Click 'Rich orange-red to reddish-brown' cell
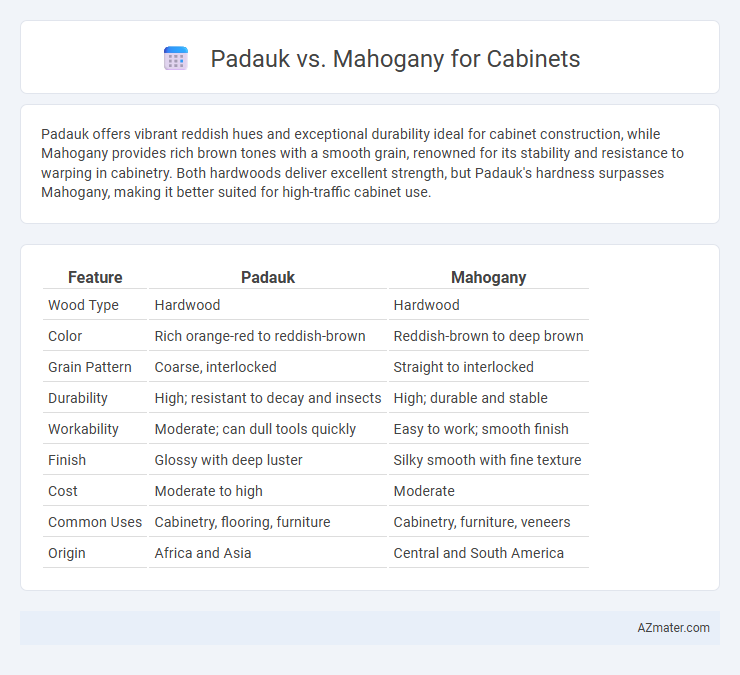This screenshot has width=740, height=675. tap(260, 336)
